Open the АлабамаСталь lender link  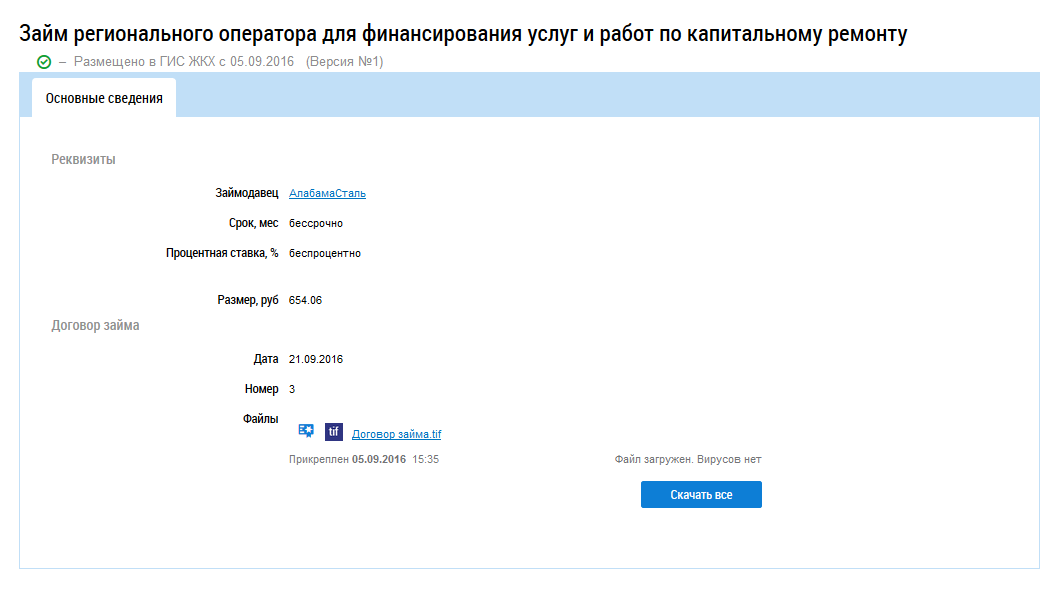[327, 193]
